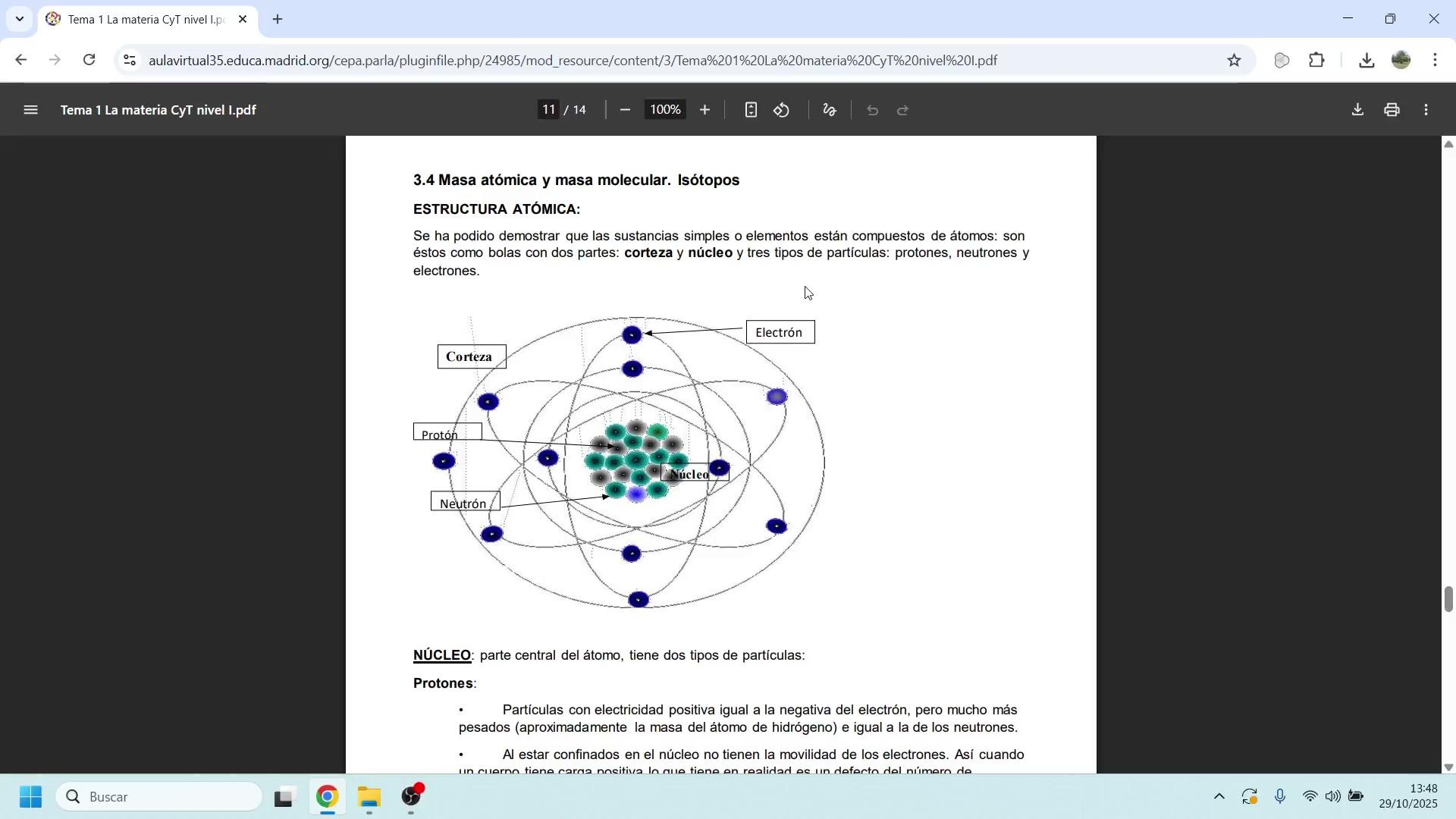
Task: Expand hidden system tray icons chevron
Action: (x=1219, y=797)
